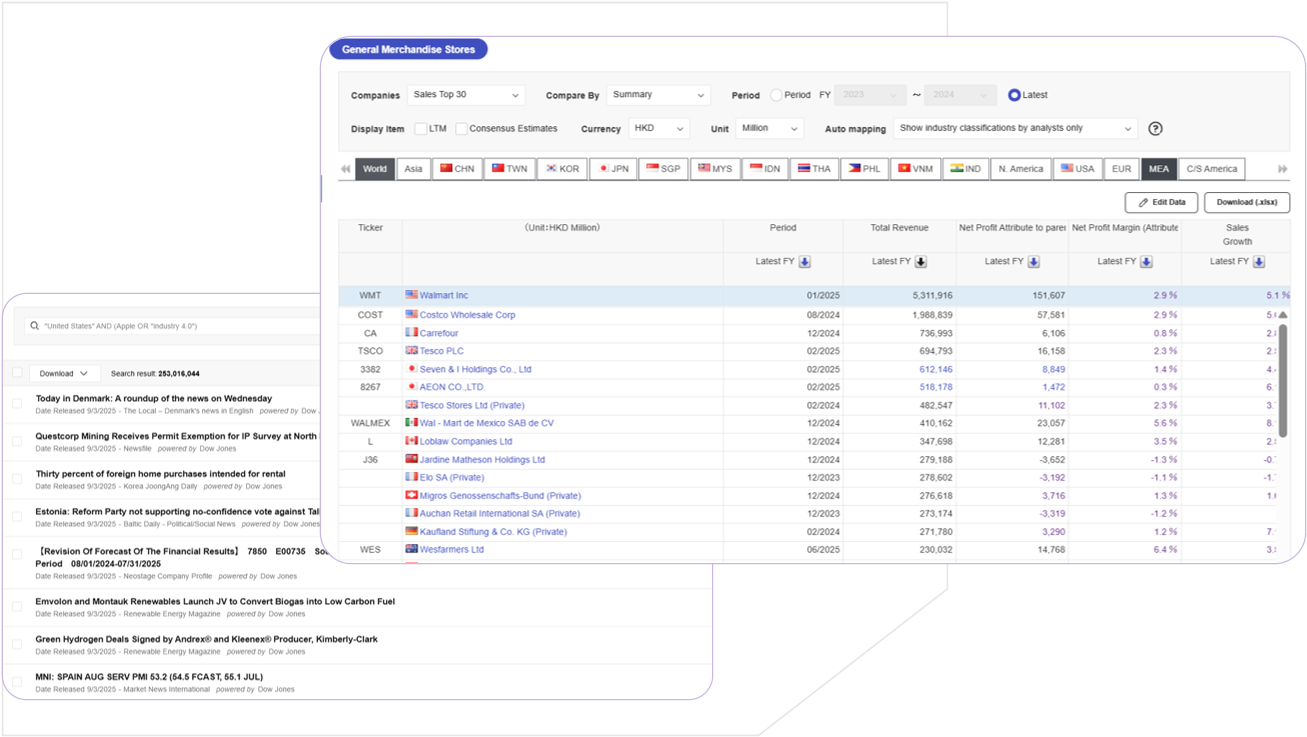The height and width of the screenshot is (737, 1307).
Task: Open the Unit Million dropdown
Action: [x=769, y=129]
